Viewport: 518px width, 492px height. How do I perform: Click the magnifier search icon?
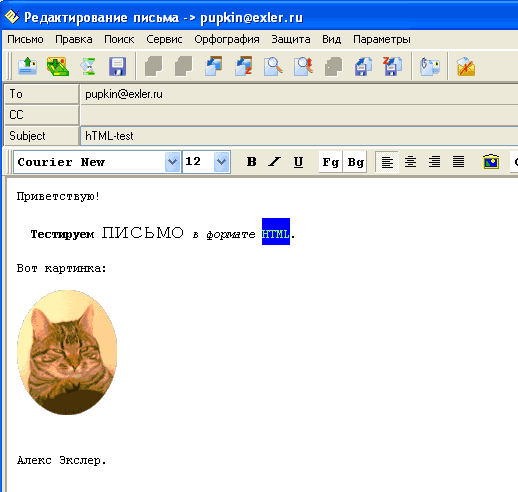click(x=273, y=66)
